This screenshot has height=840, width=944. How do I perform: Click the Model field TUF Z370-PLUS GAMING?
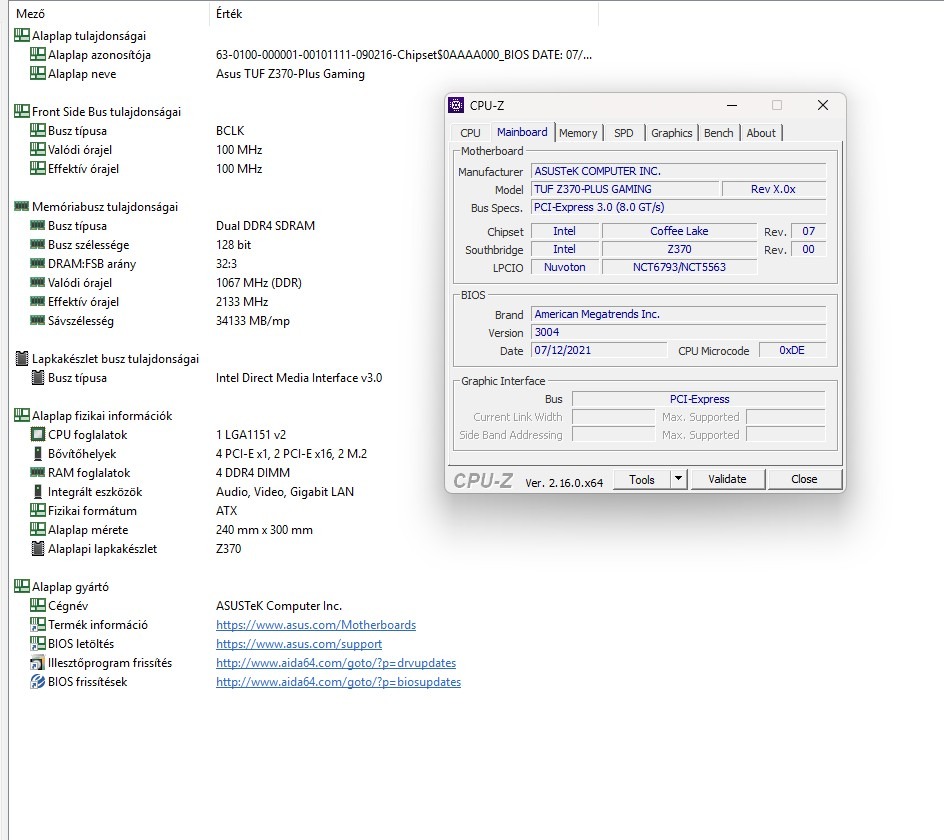tap(625, 190)
